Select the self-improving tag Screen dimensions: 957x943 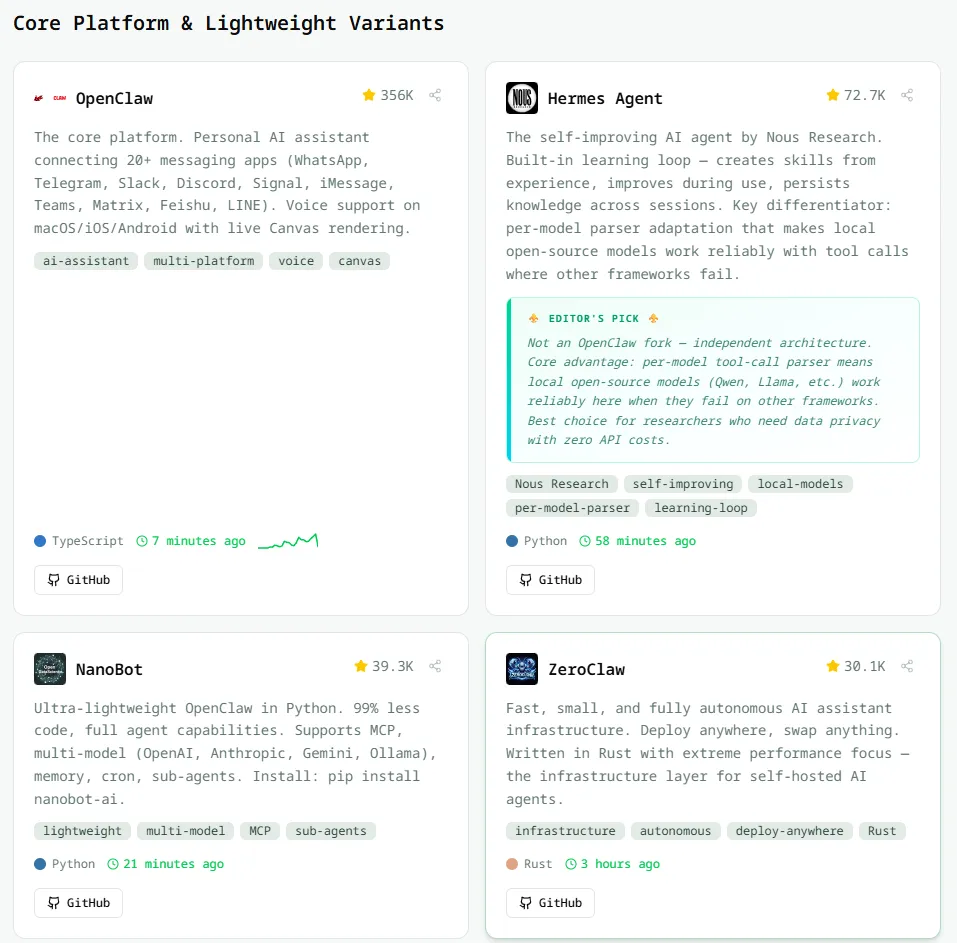click(x=683, y=484)
